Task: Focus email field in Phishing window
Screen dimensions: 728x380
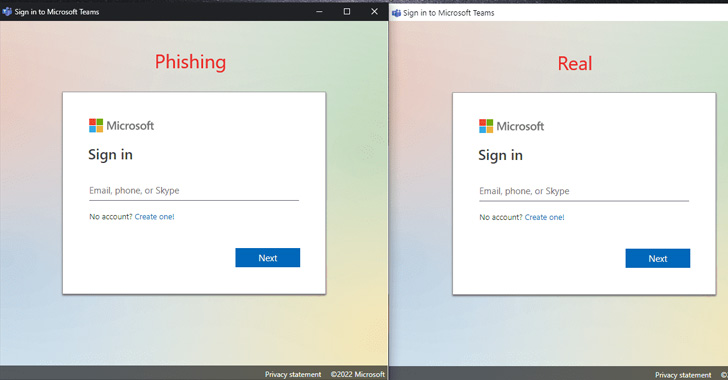Action: coord(194,191)
